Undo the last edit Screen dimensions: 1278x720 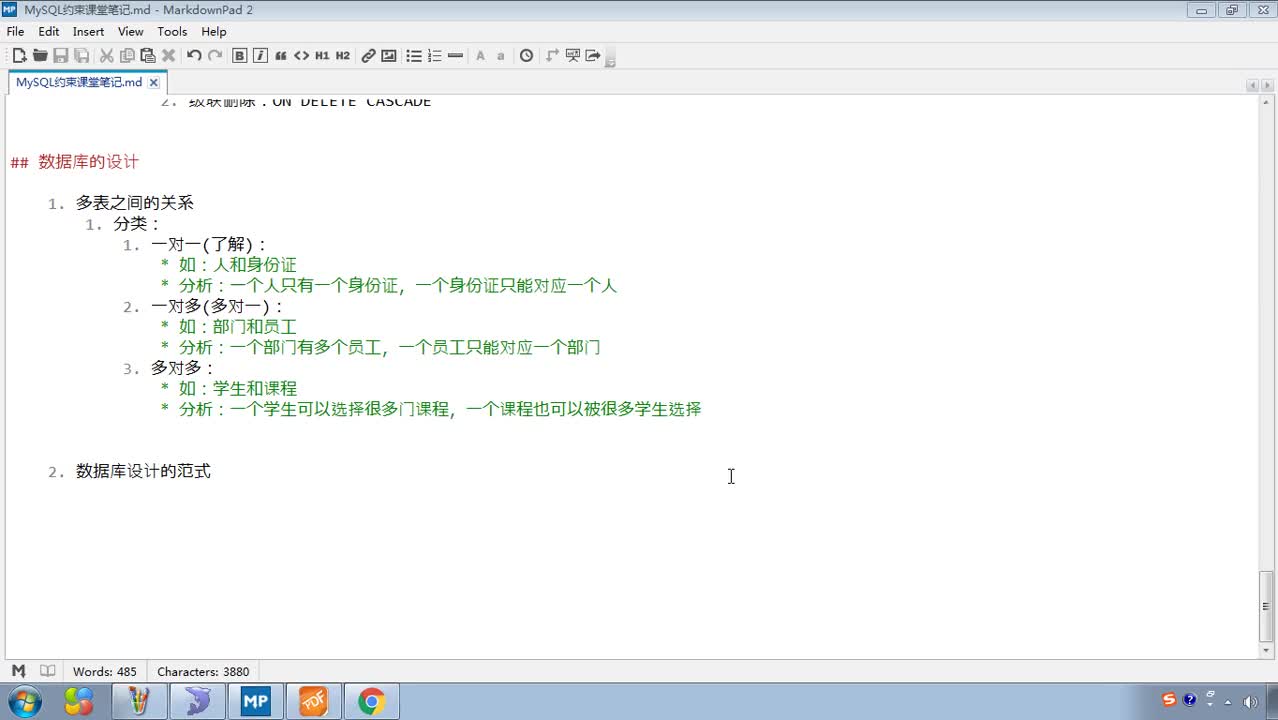tap(194, 56)
